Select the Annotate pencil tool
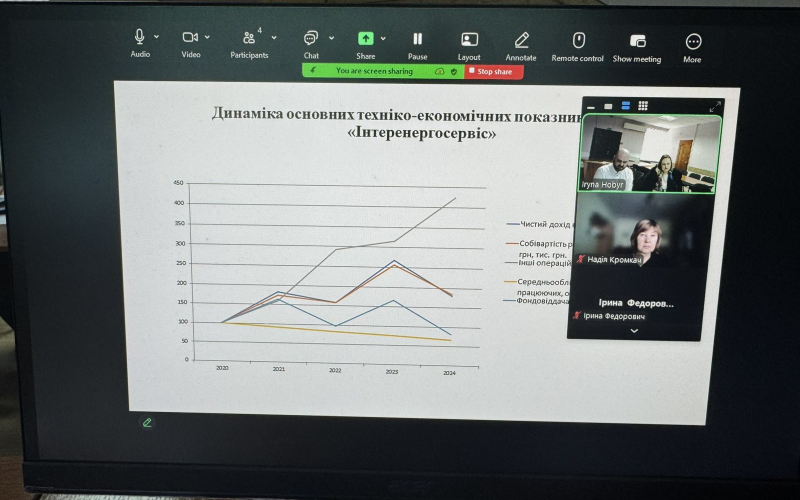 click(x=521, y=40)
